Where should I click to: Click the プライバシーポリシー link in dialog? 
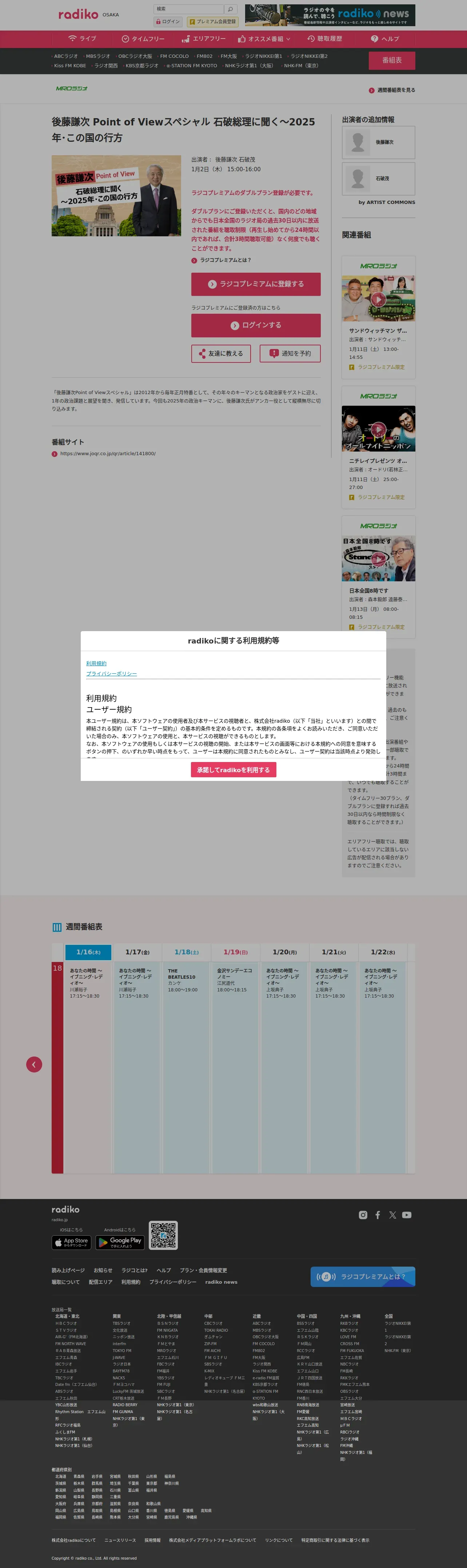pos(111,674)
